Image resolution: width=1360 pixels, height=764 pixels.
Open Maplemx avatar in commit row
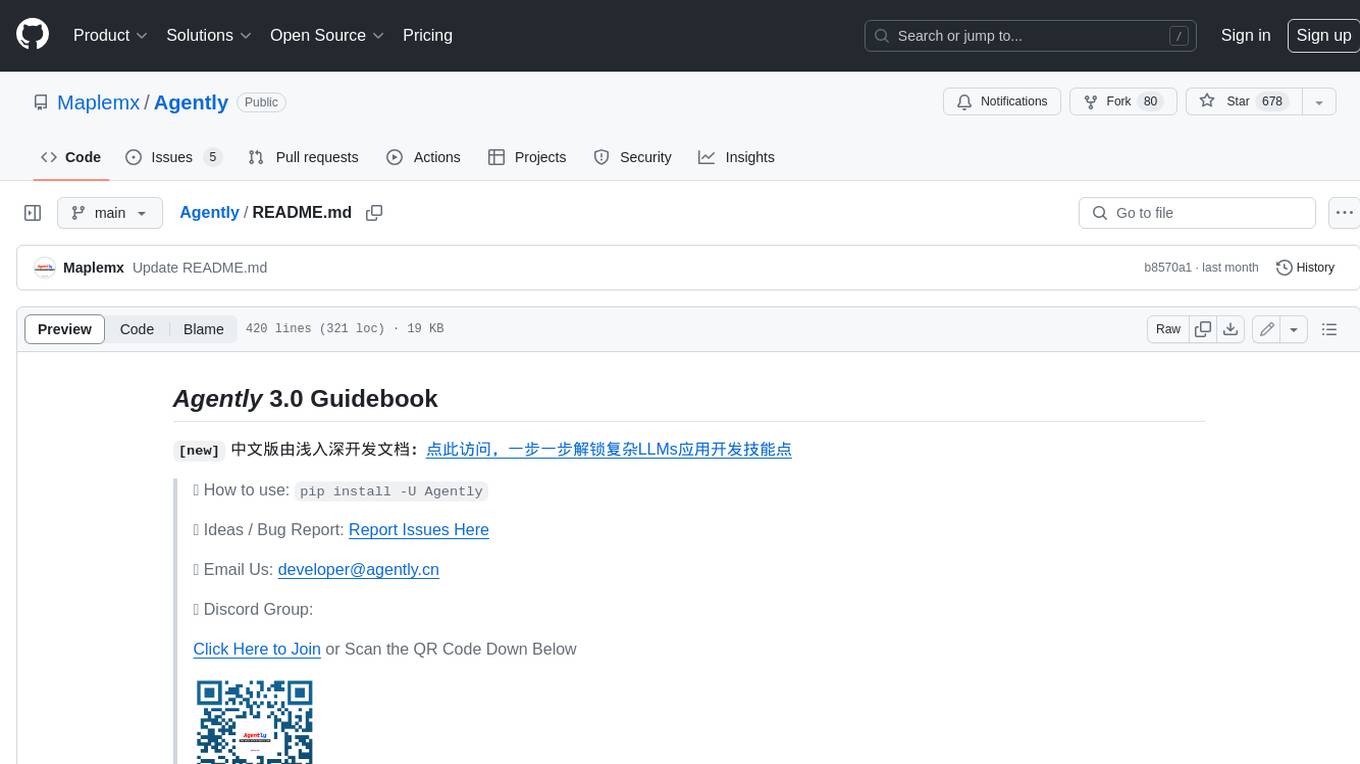[44, 268]
